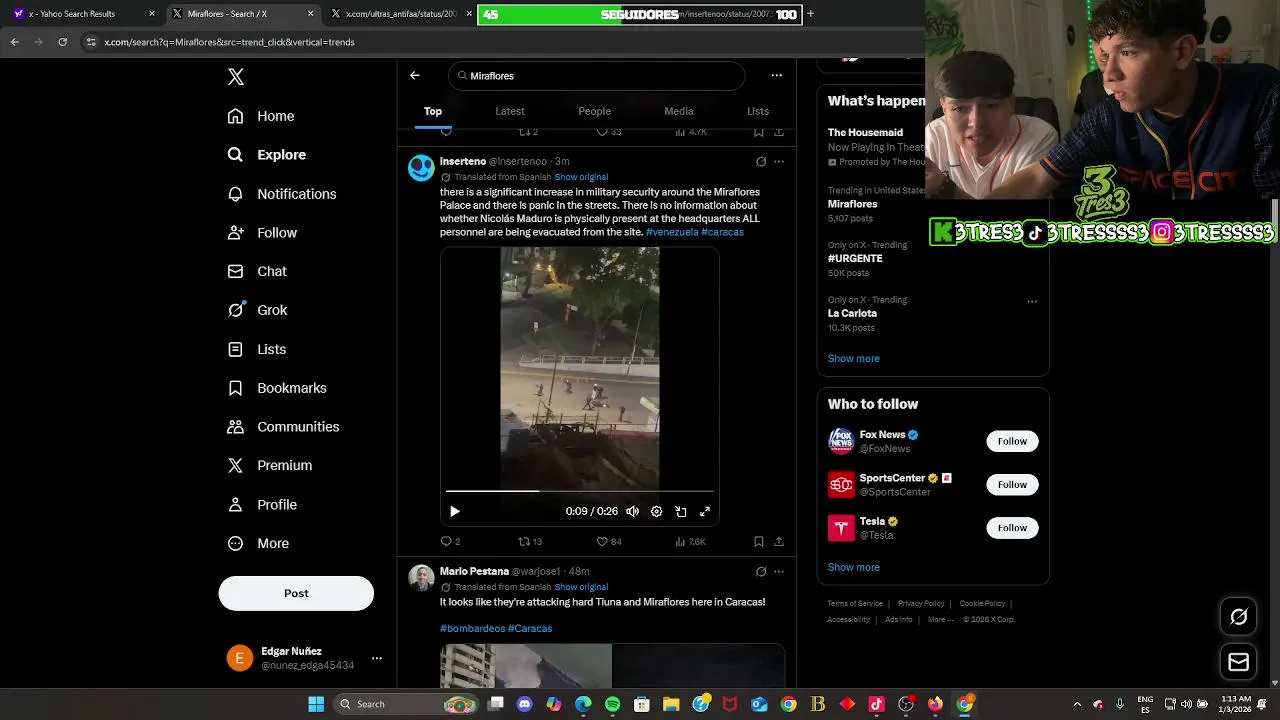Switch to the Media tab
The height and width of the screenshot is (720, 1280).
click(679, 111)
